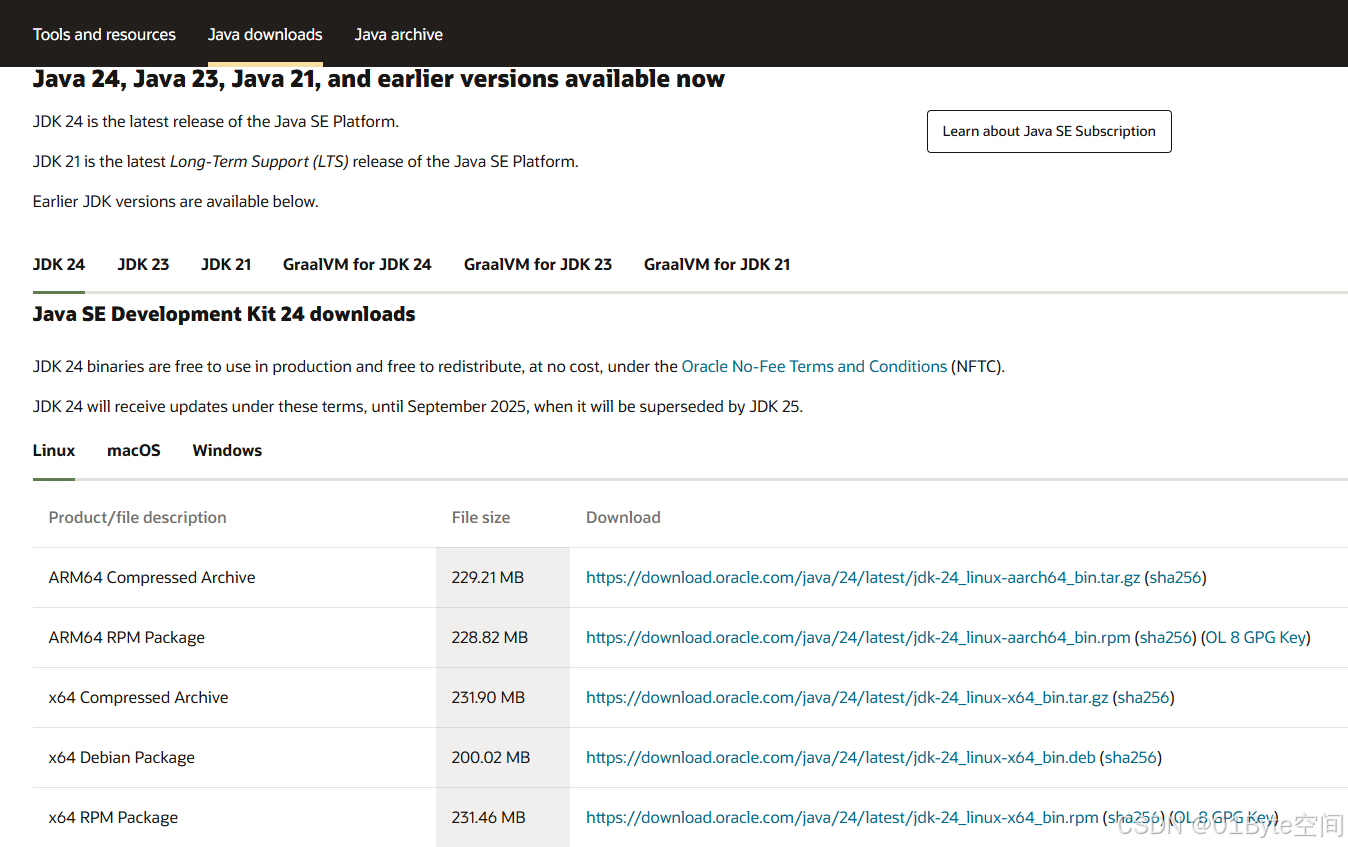Open the GraalVM for JDK 24 tab
Viewport: 1348px width, 847px height.
(357, 264)
